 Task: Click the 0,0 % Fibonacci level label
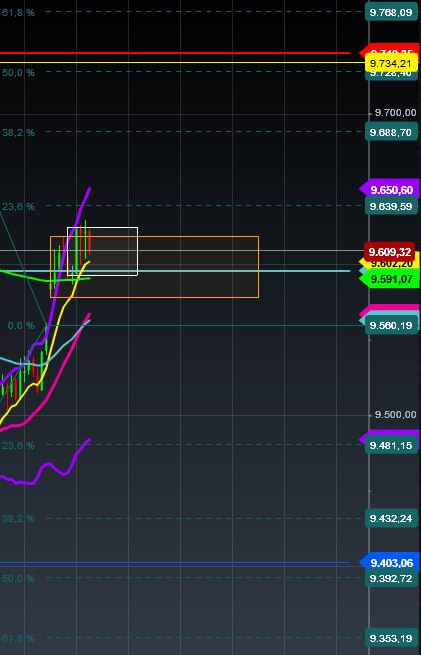click(21, 325)
